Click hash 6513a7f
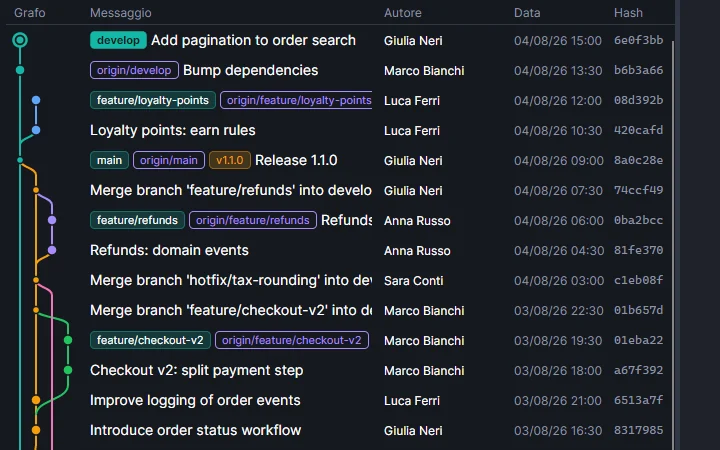 (x=638, y=400)
